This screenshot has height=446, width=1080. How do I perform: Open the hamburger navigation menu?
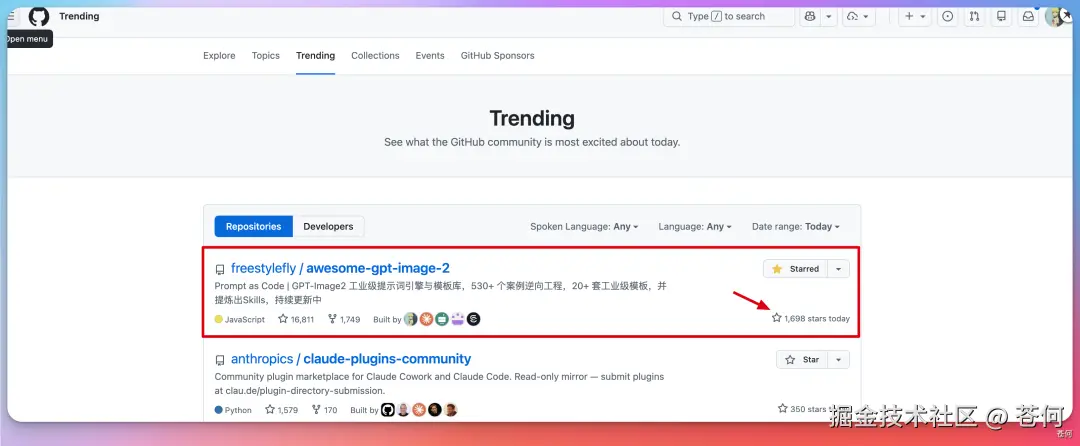coord(10,17)
